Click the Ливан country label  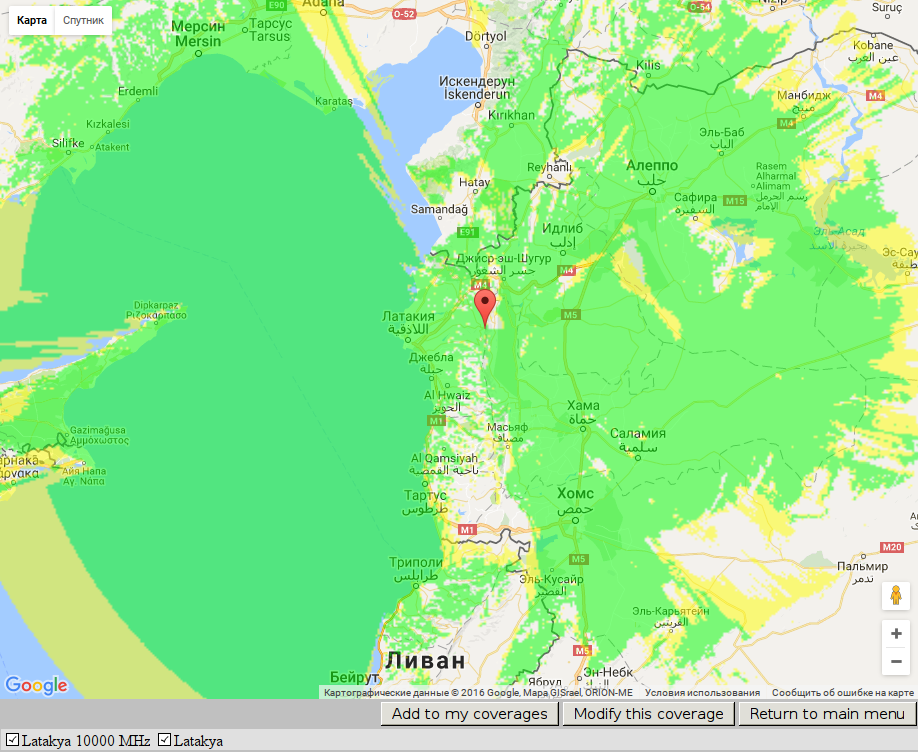point(425,661)
